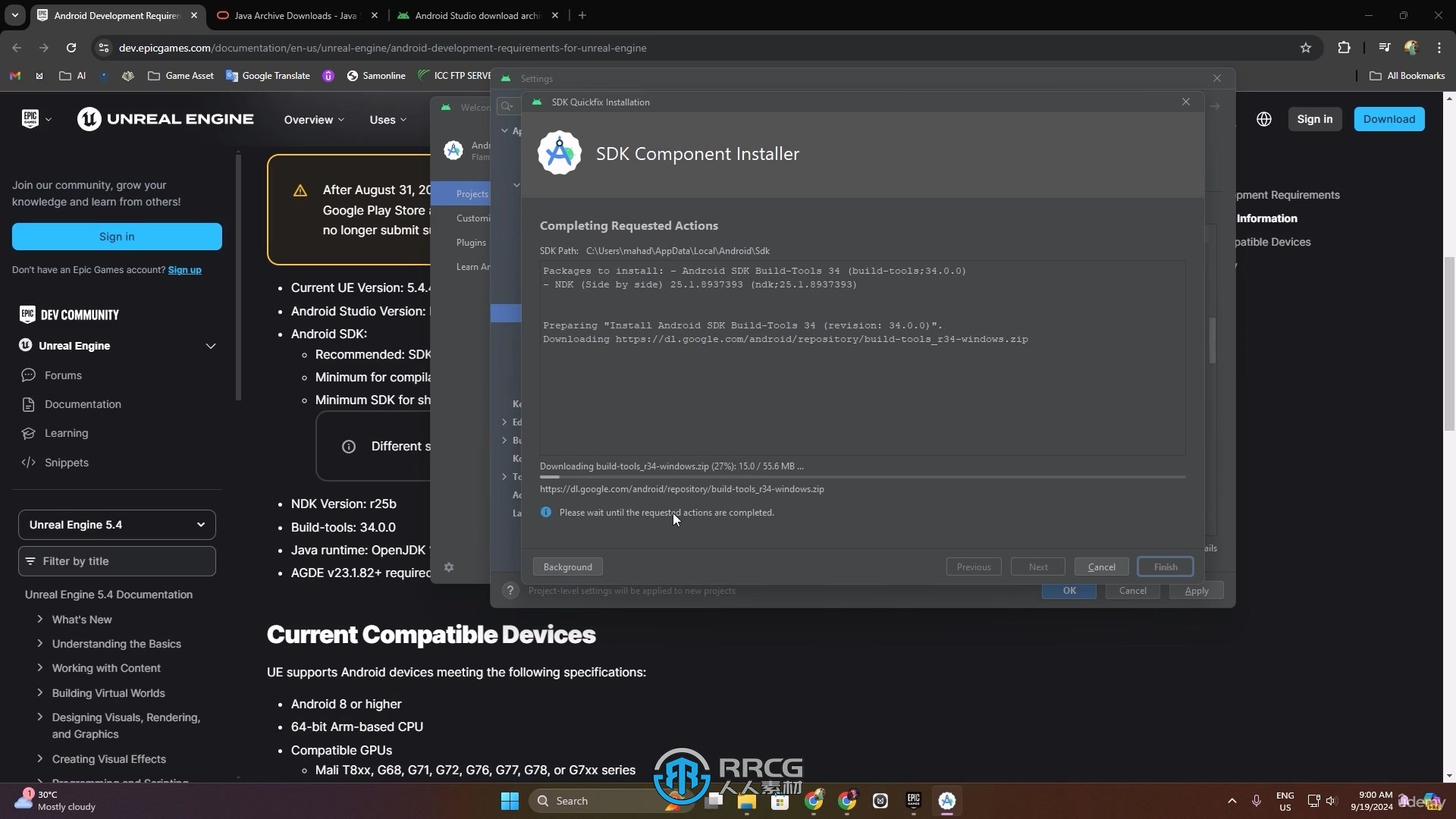Click the build-tools download progress bar
This screenshot has height=819, width=1456.
pyautogui.click(x=862, y=477)
